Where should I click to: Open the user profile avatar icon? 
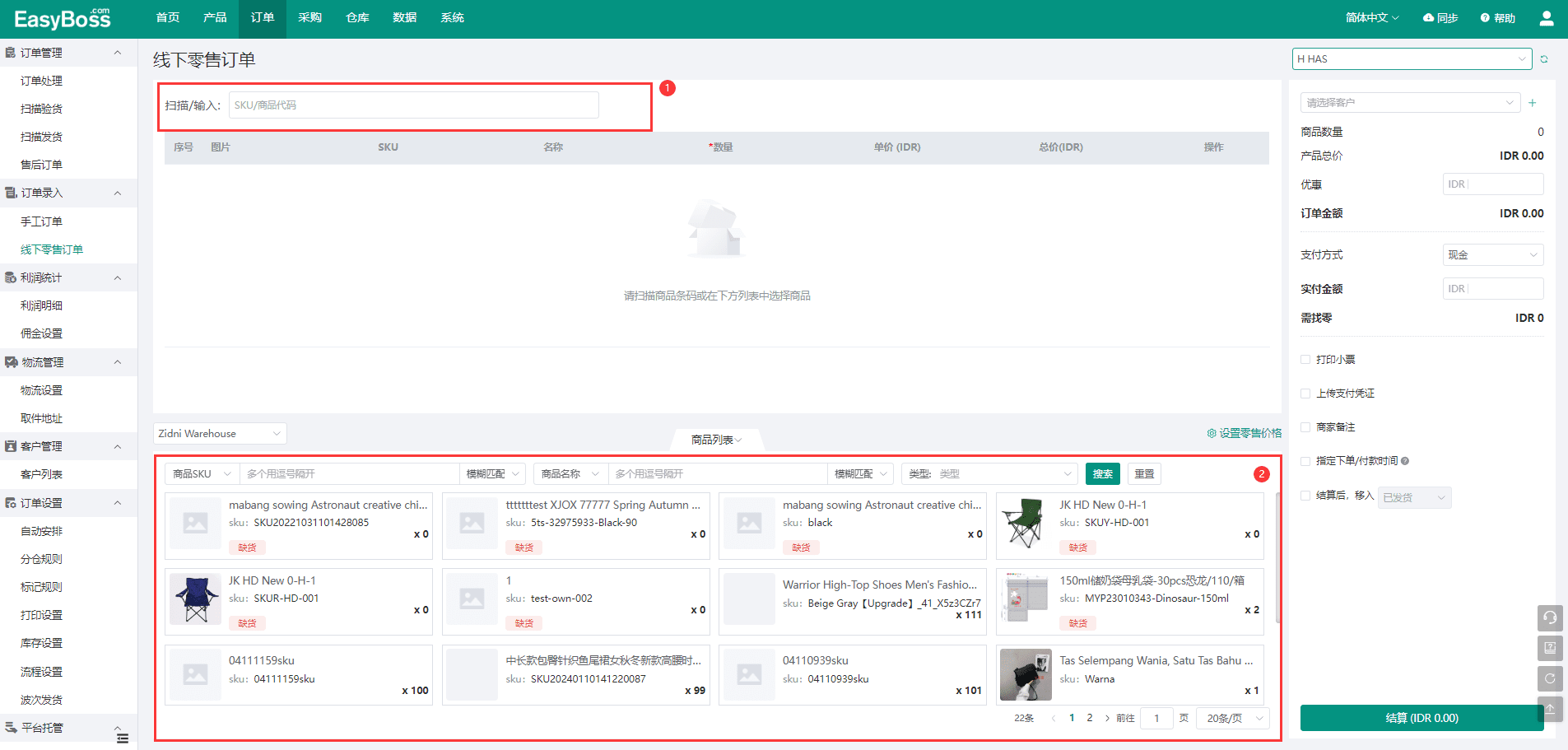[x=1546, y=18]
